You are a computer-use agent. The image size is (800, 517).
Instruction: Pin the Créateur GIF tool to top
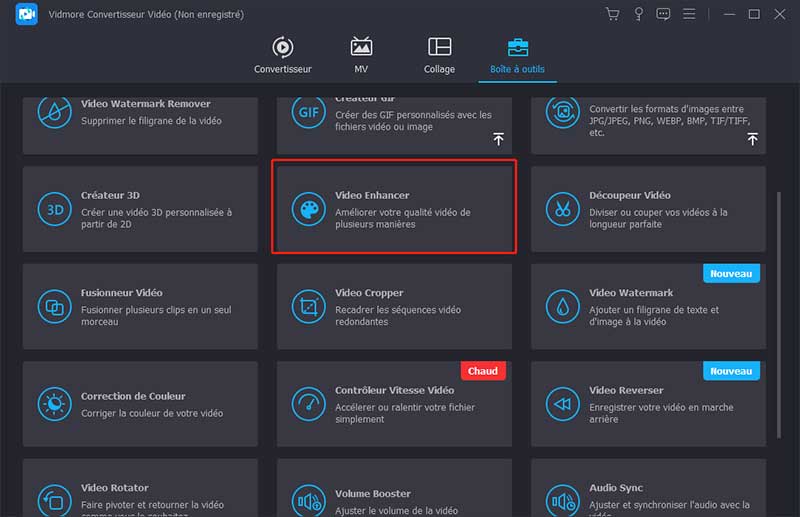click(498, 140)
